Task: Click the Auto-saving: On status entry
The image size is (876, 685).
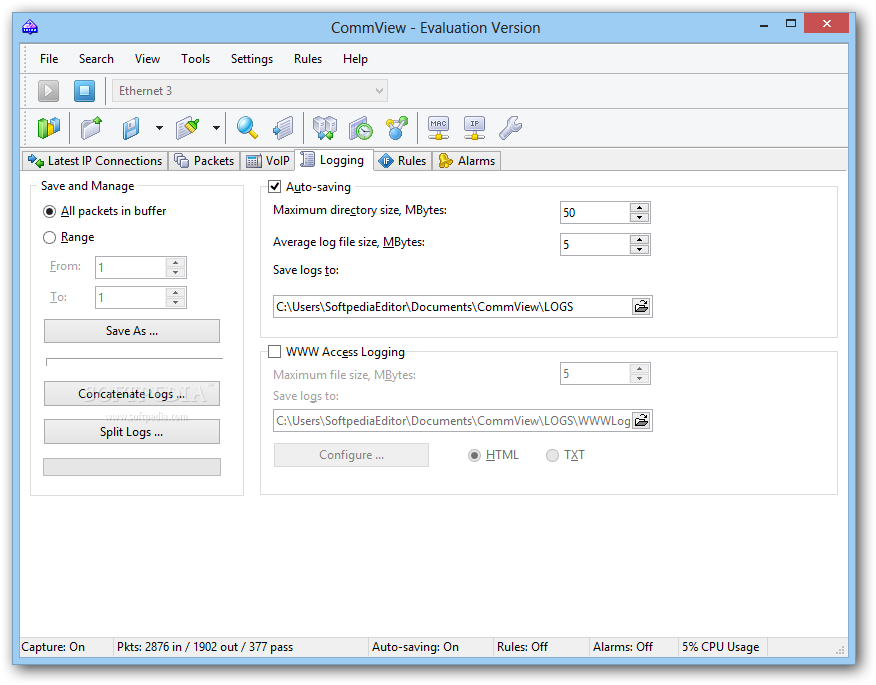Action: (416, 646)
